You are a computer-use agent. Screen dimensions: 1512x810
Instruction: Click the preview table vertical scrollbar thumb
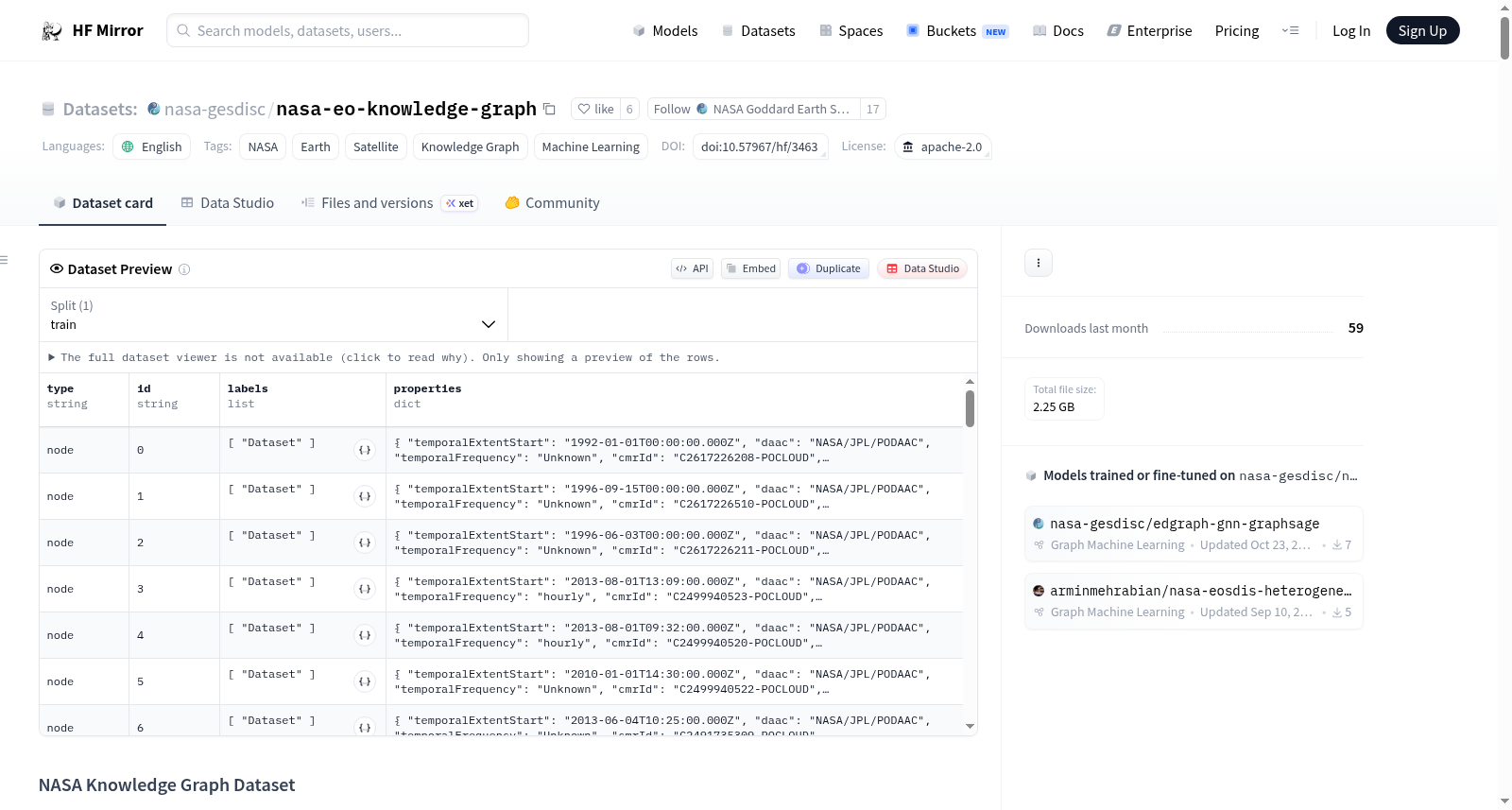click(970, 408)
